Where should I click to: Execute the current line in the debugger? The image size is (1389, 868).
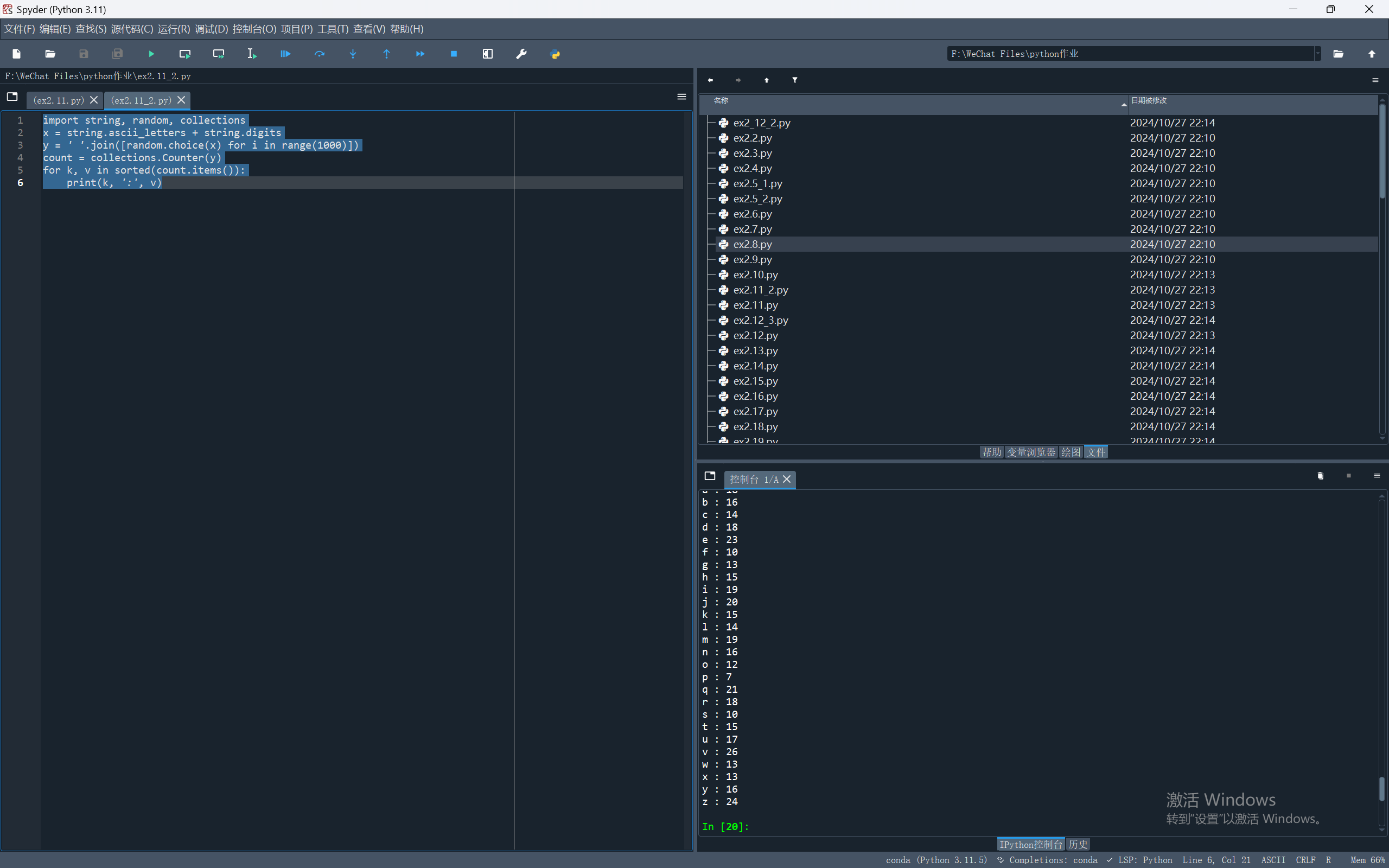coord(320,54)
